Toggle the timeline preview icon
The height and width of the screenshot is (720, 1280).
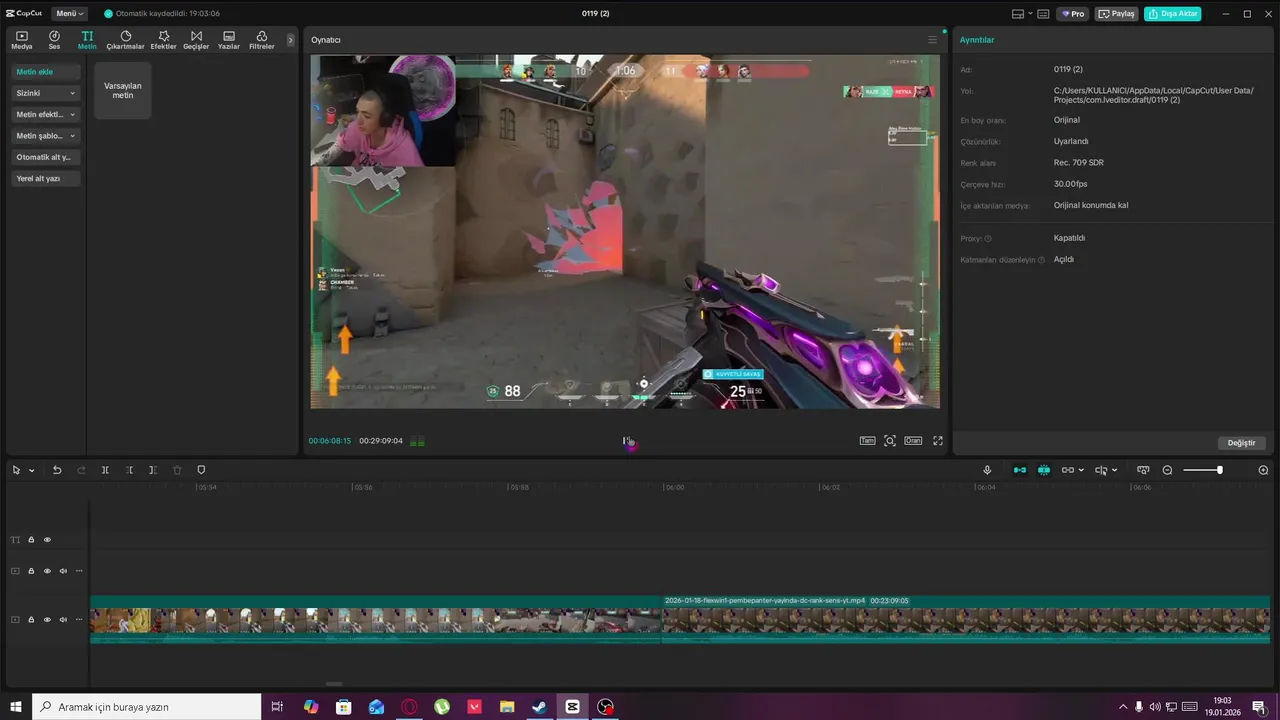pyautogui.click(x=1143, y=470)
